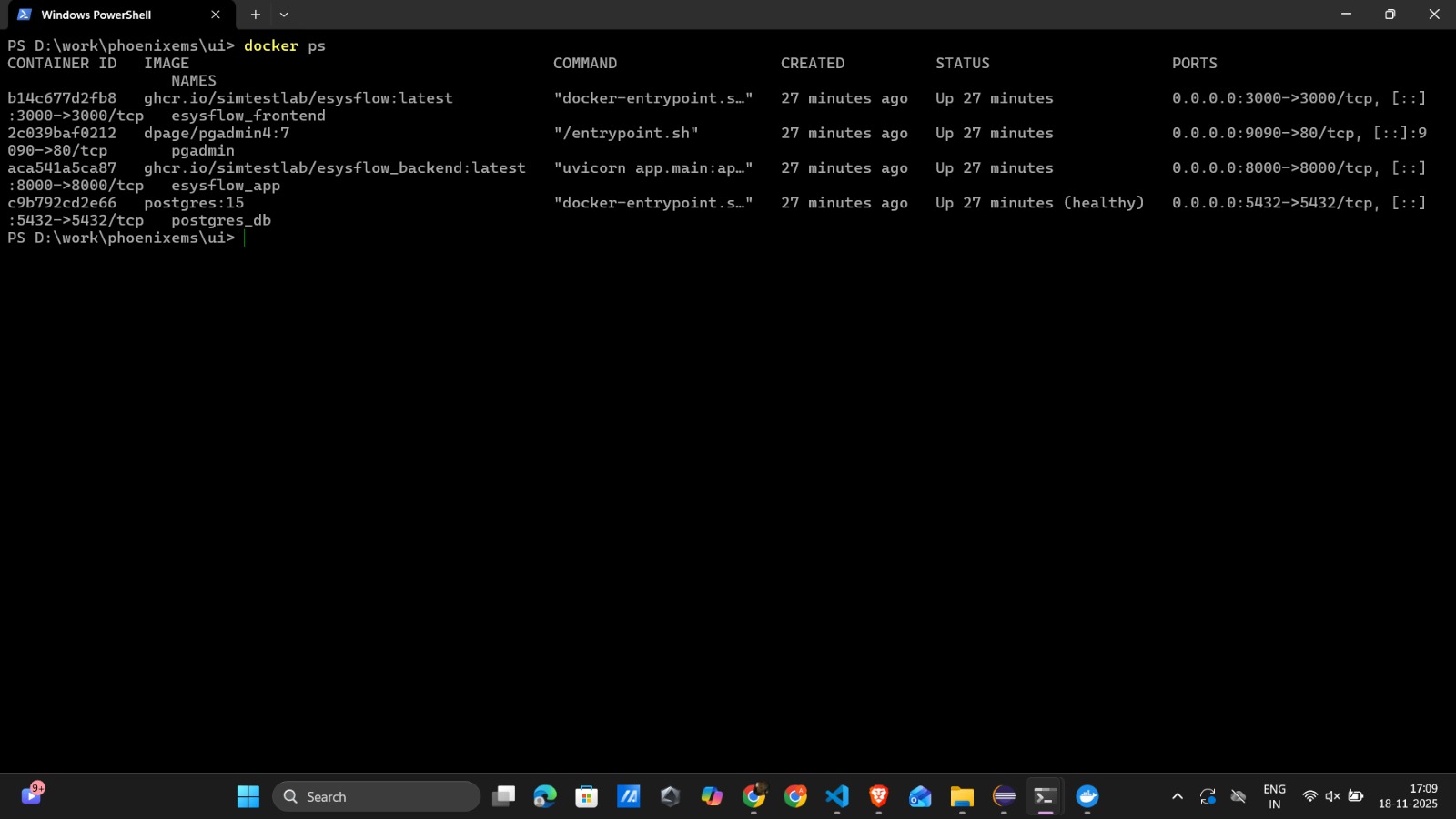
Task: Open Brave browser from the taskbar
Action: [879, 796]
